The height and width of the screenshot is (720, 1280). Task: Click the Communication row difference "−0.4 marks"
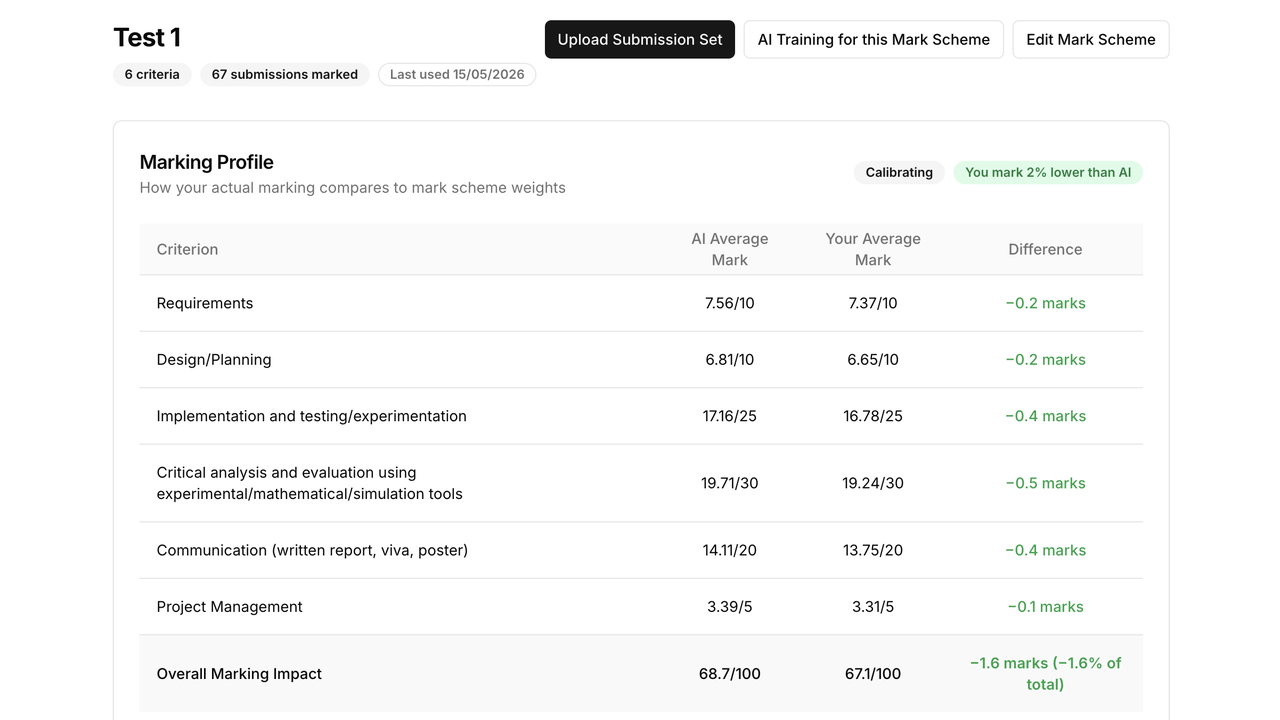point(1045,551)
